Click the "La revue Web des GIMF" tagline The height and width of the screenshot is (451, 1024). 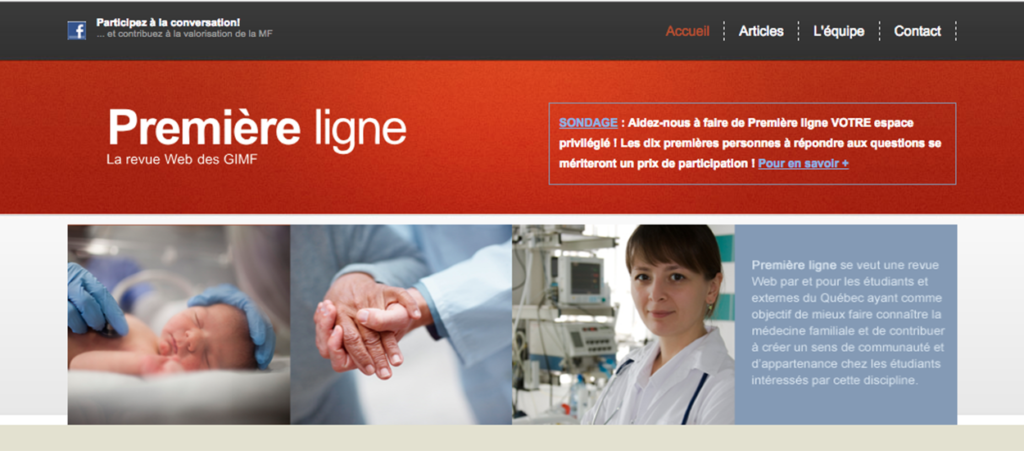pyautogui.click(x=182, y=159)
